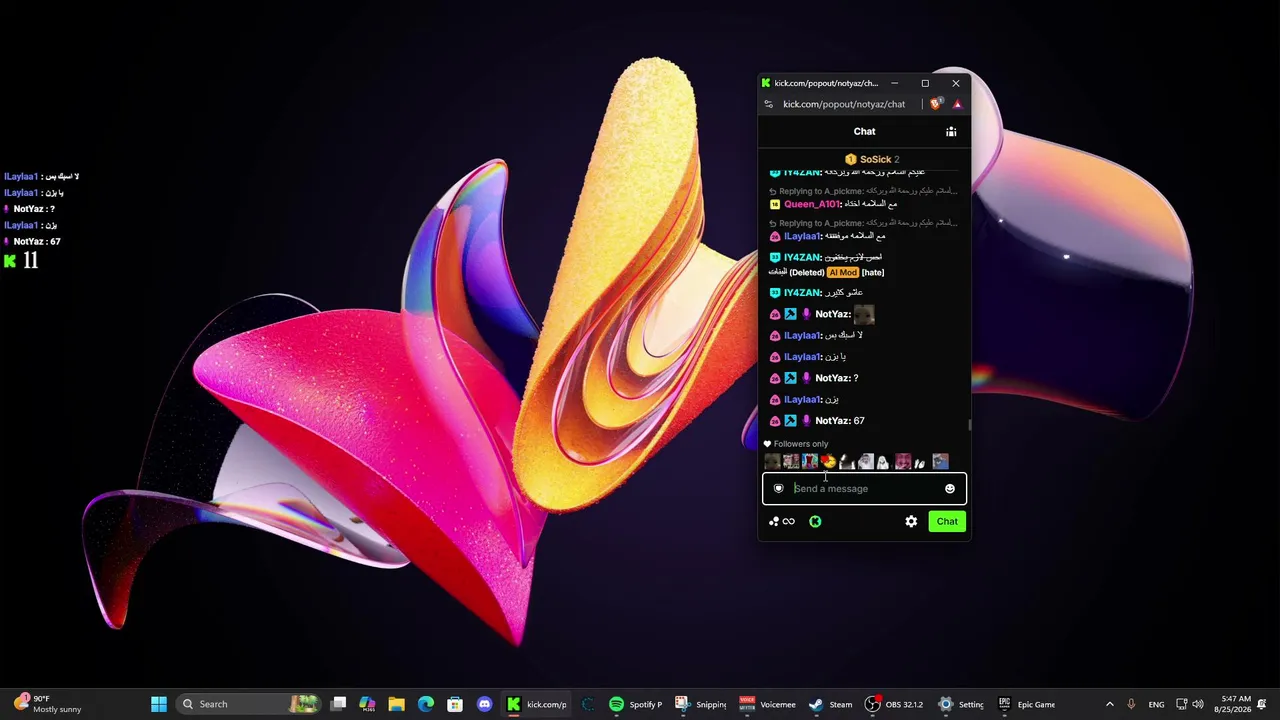Click the pink subscriber badge beside ILaylaa1: يزن
The width and height of the screenshot is (1280, 720).
coord(774,400)
